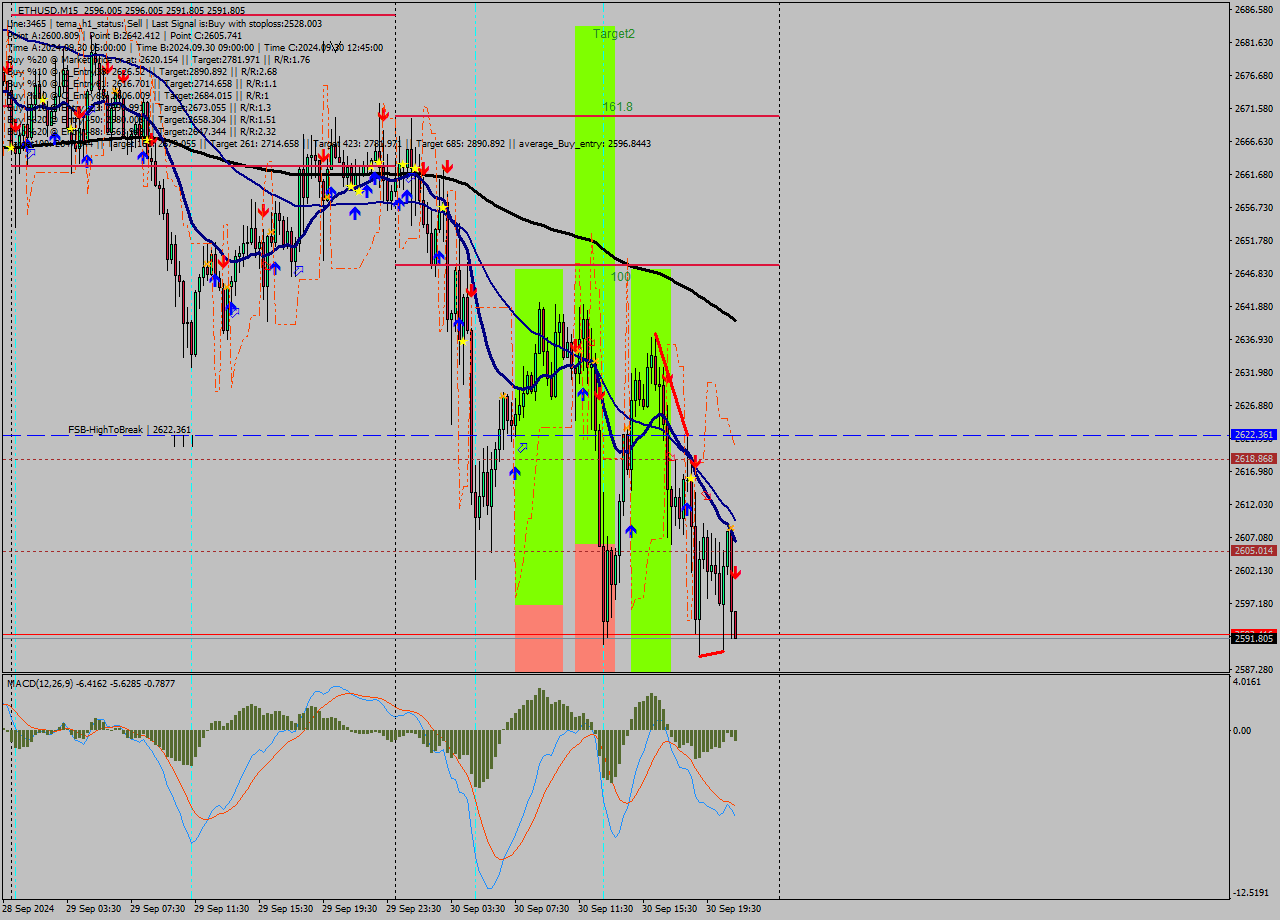1280x920 pixels.
Task: Click the 2686.580 price scale value
Action: click(1254, 10)
